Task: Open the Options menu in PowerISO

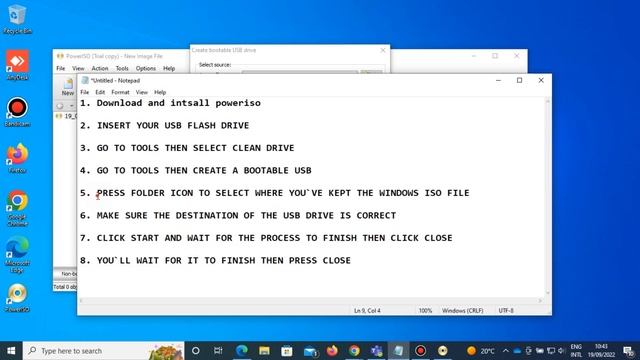Action: 146,68
